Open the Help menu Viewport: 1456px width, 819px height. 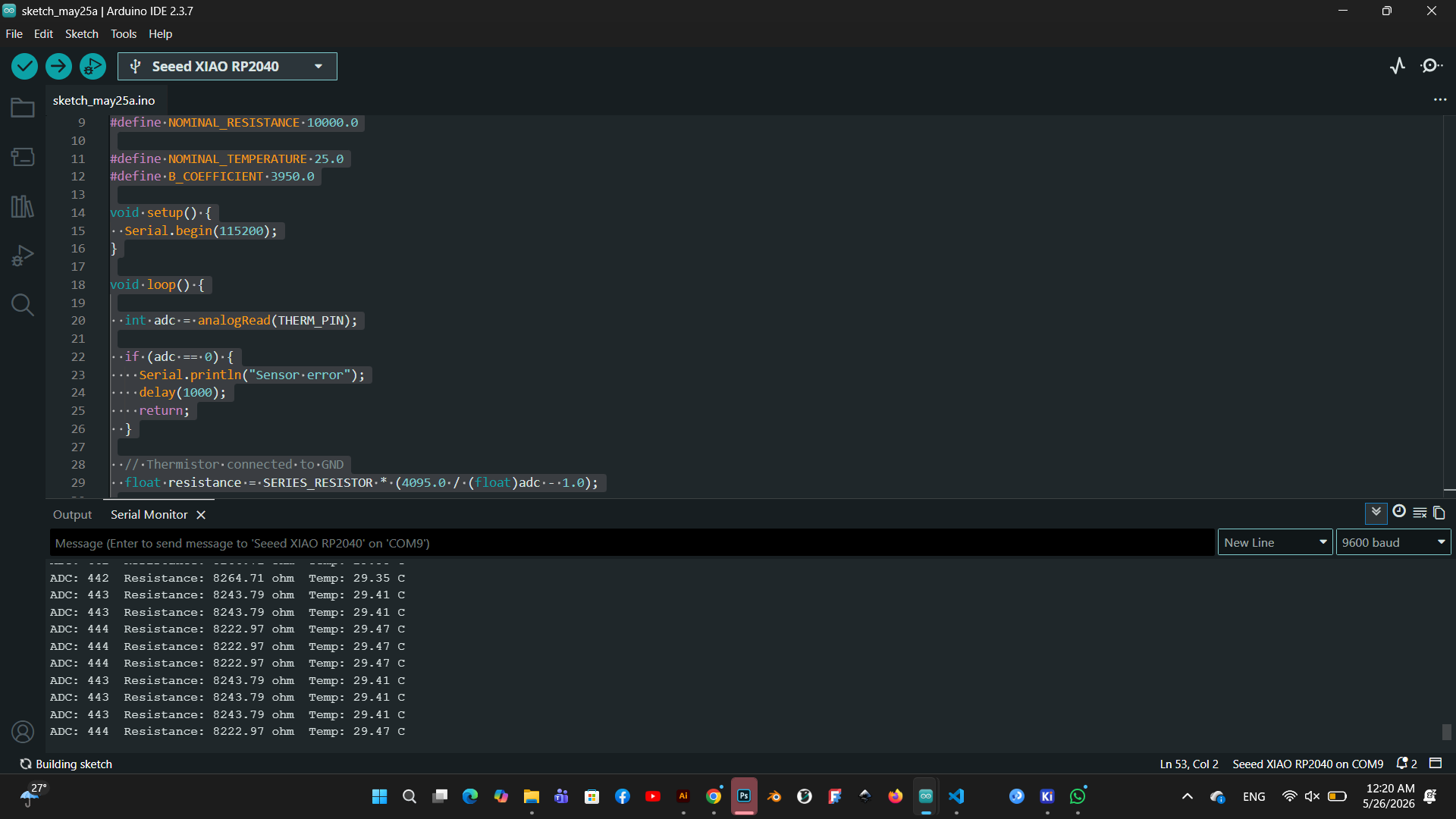[161, 34]
